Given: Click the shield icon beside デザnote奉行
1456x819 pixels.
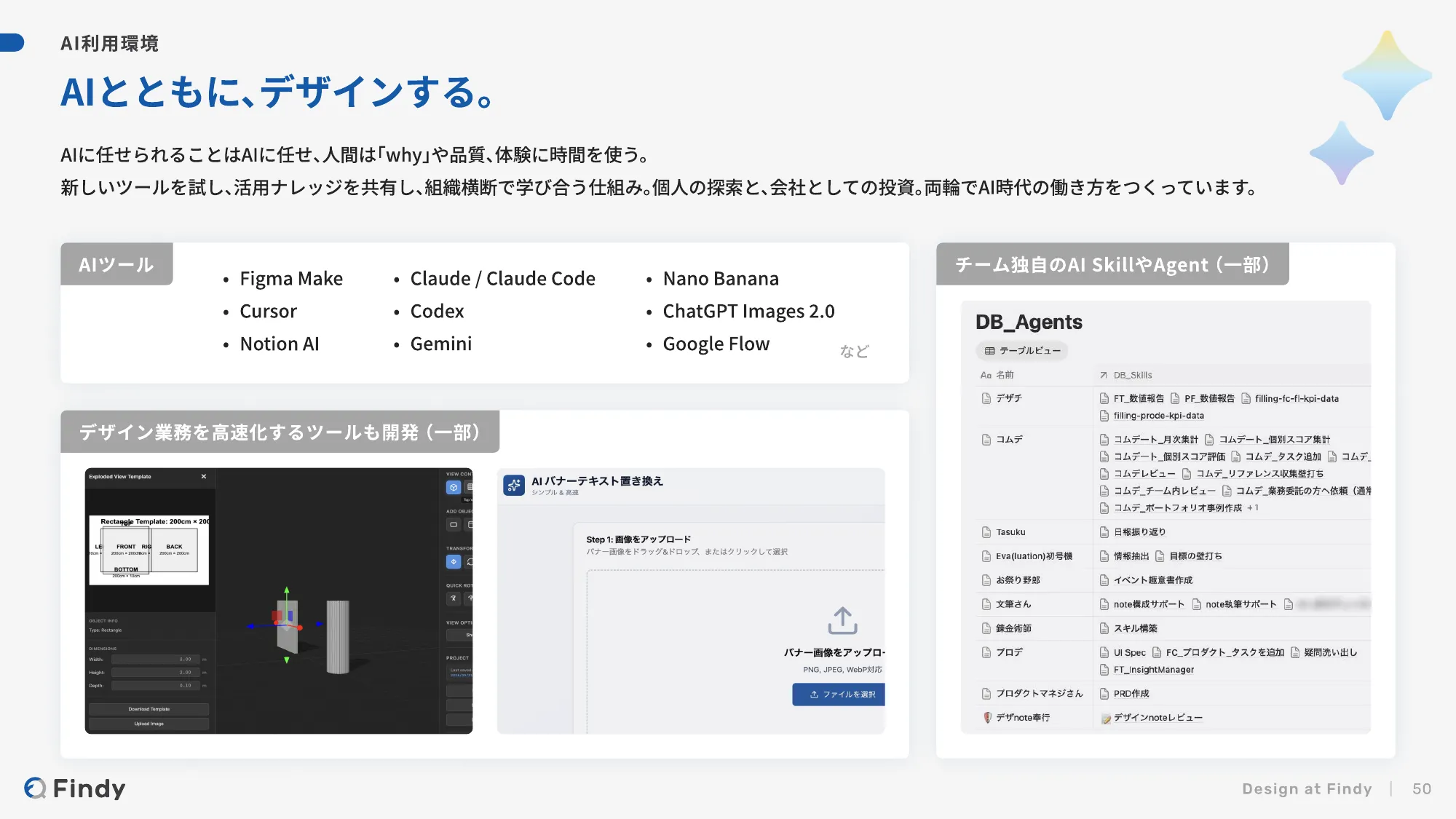Looking at the screenshot, I should [x=987, y=718].
